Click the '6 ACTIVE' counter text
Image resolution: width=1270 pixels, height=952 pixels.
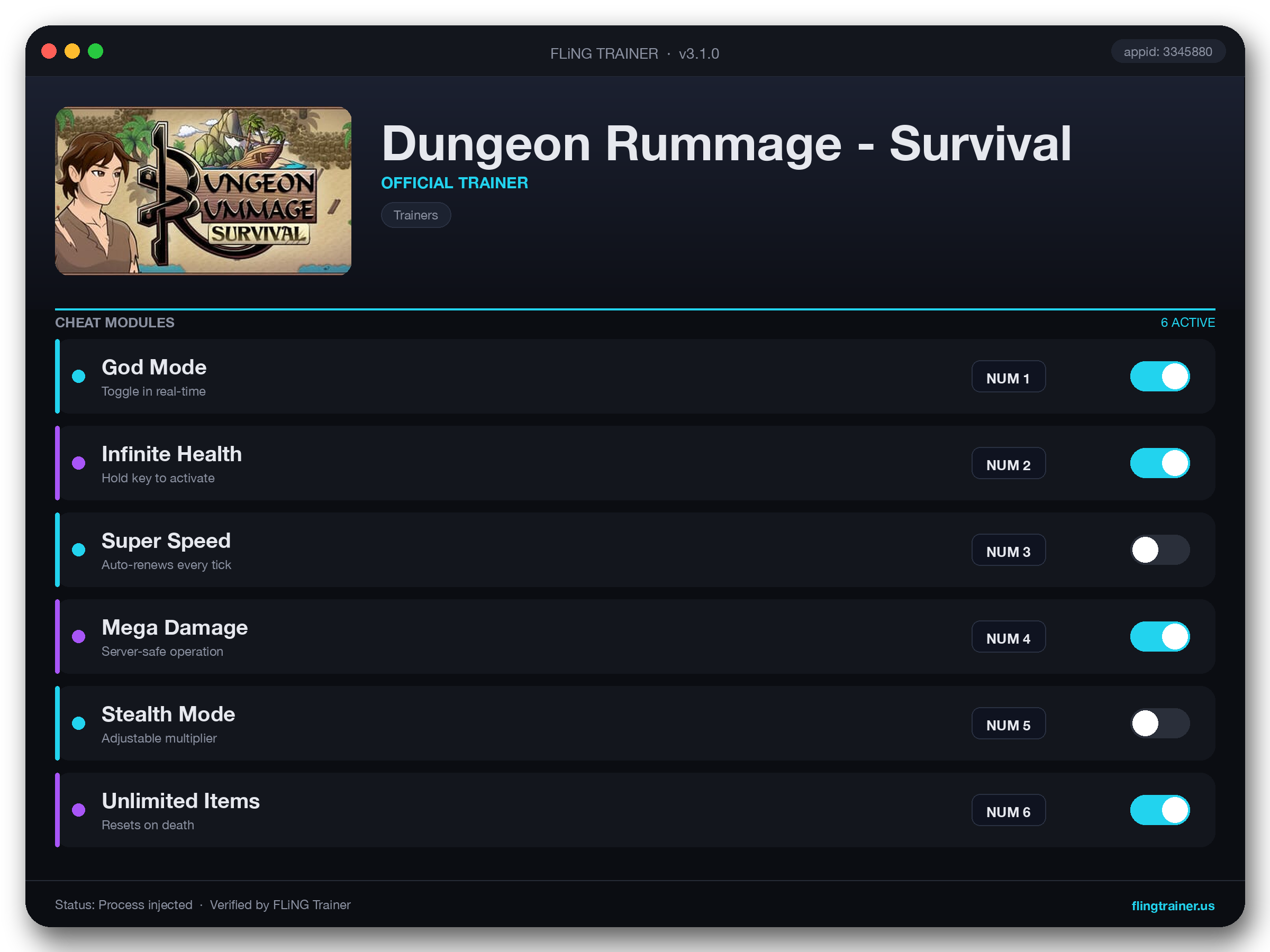(x=1187, y=323)
